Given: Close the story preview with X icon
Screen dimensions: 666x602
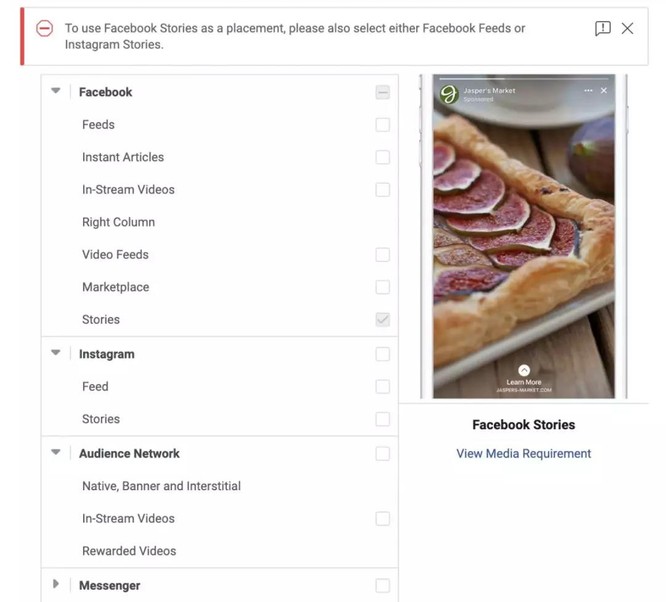Looking at the screenshot, I should coord(604,91).
